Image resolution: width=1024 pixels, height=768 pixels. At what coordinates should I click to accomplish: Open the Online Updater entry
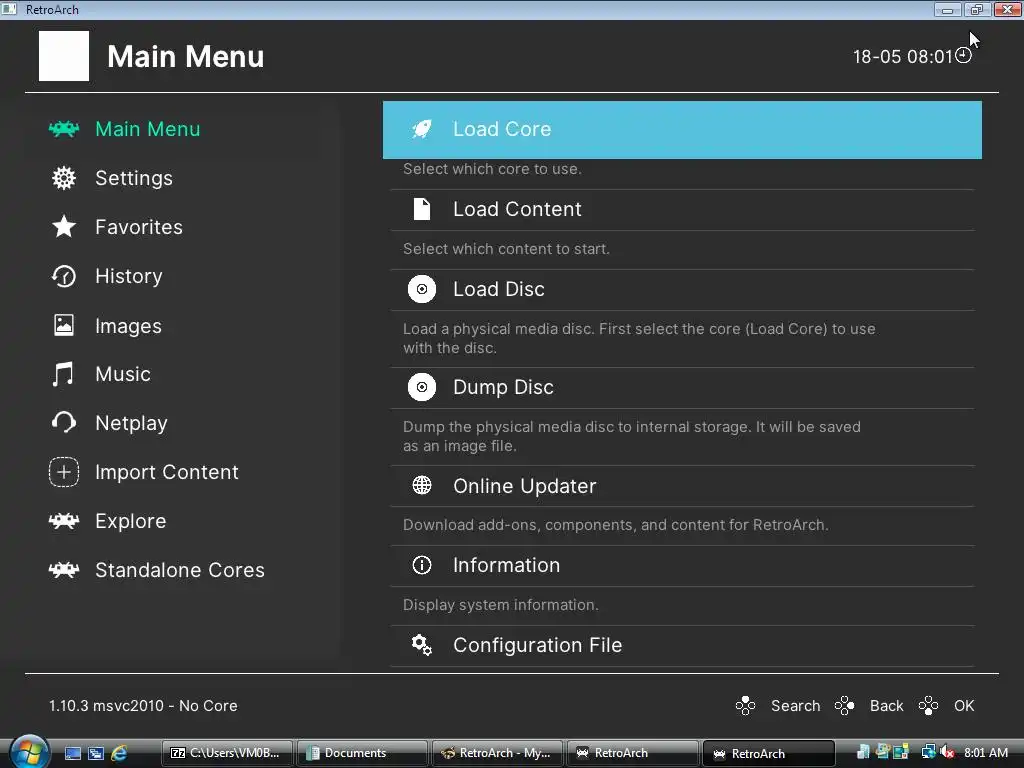[682, 485]
